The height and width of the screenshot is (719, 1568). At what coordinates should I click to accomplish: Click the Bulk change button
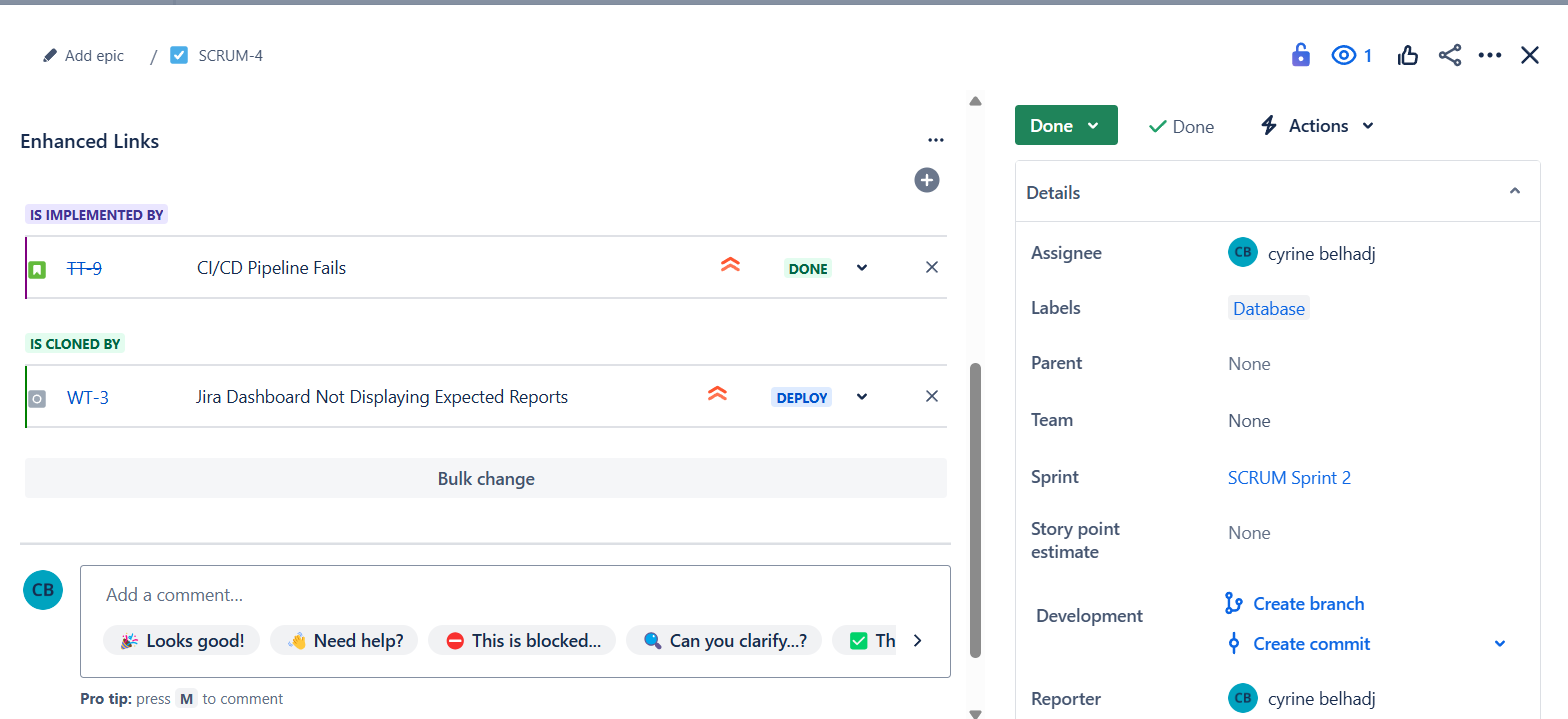tap(486, 478)
